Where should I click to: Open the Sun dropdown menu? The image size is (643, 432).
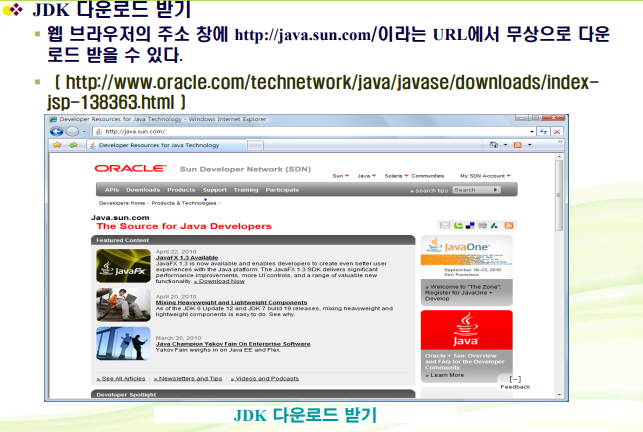click(x=340, y=176)
